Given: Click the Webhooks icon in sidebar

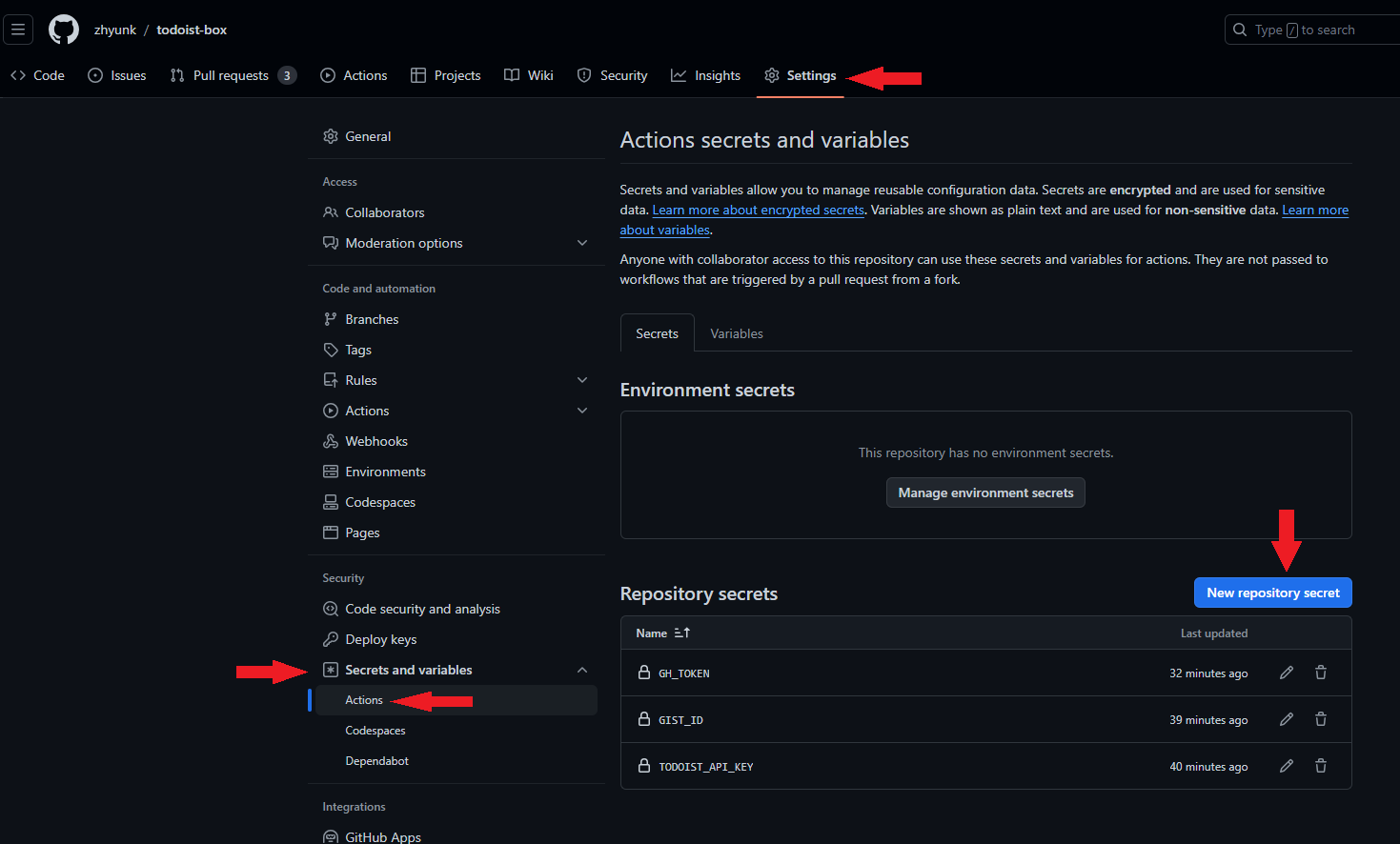Looking at the screenshot, I should 331,441.
